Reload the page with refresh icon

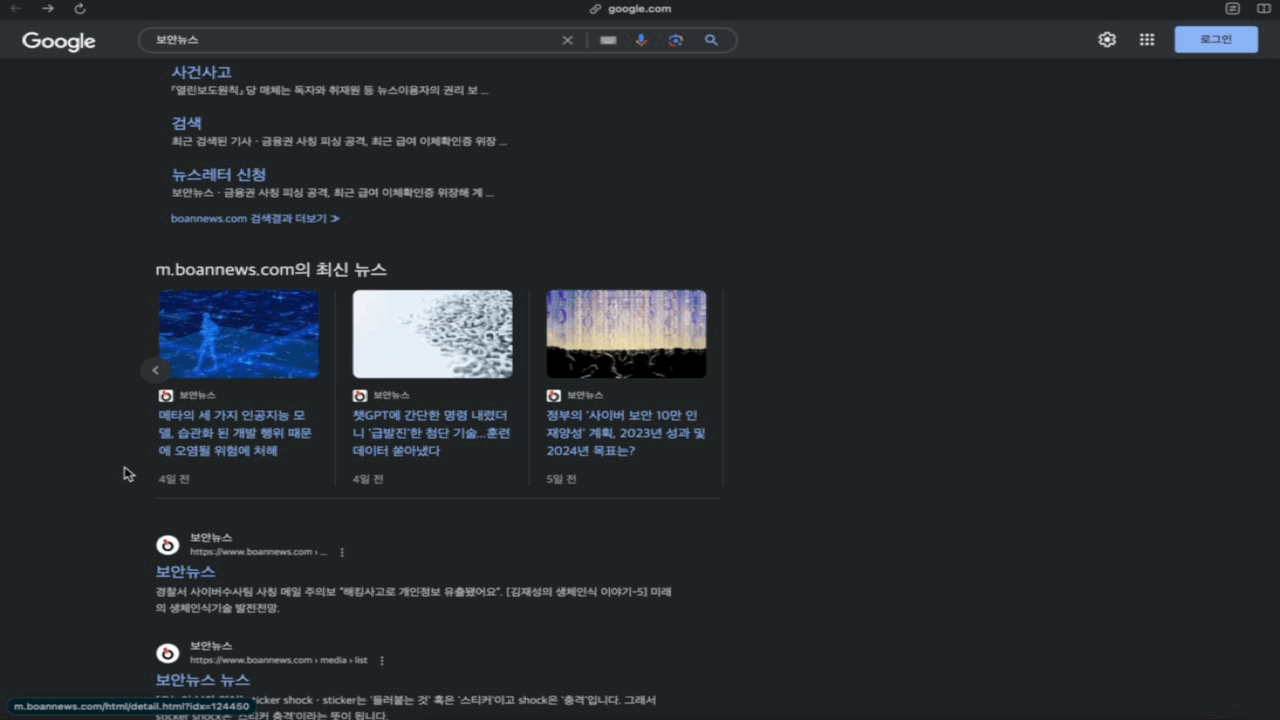80,9
